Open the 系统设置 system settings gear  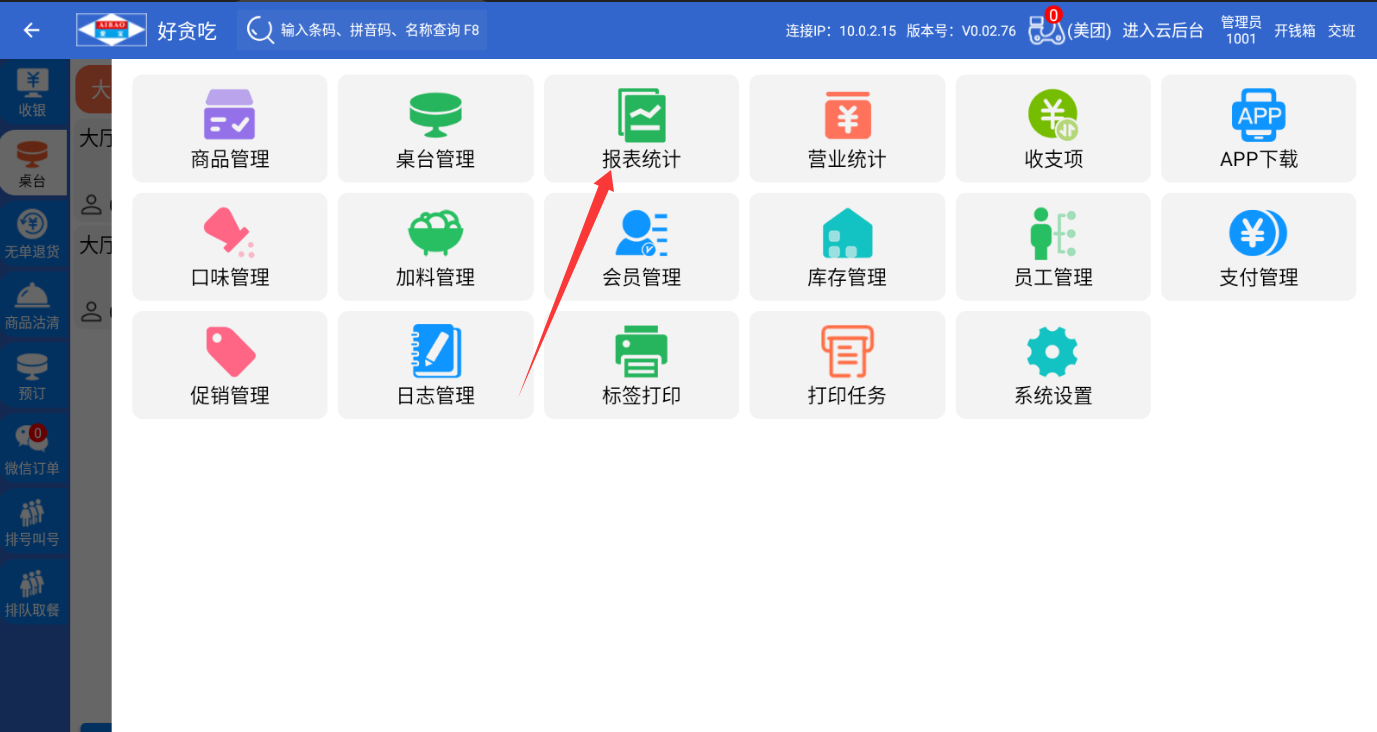click(1053, 353)
